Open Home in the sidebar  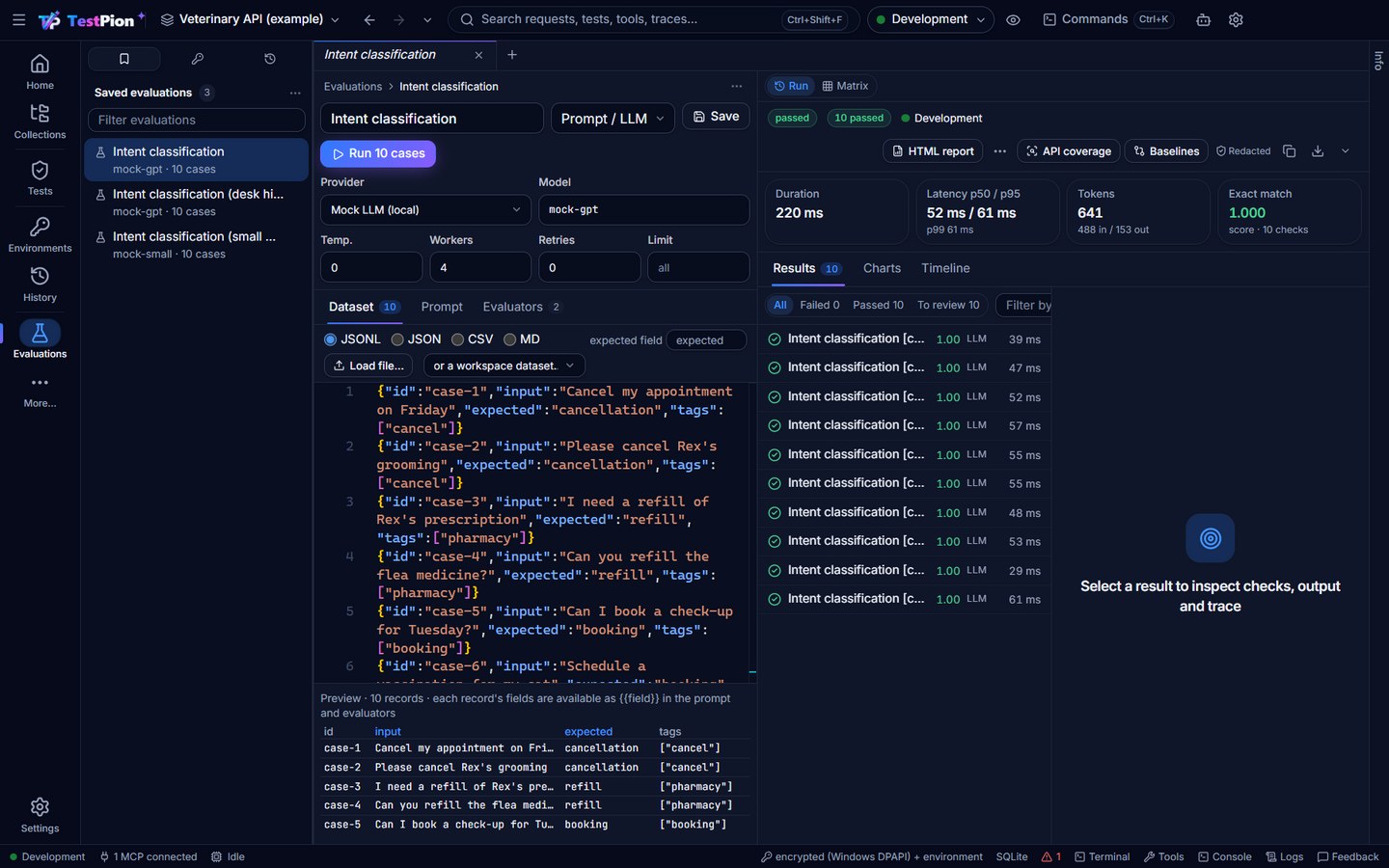click(40, 72)
